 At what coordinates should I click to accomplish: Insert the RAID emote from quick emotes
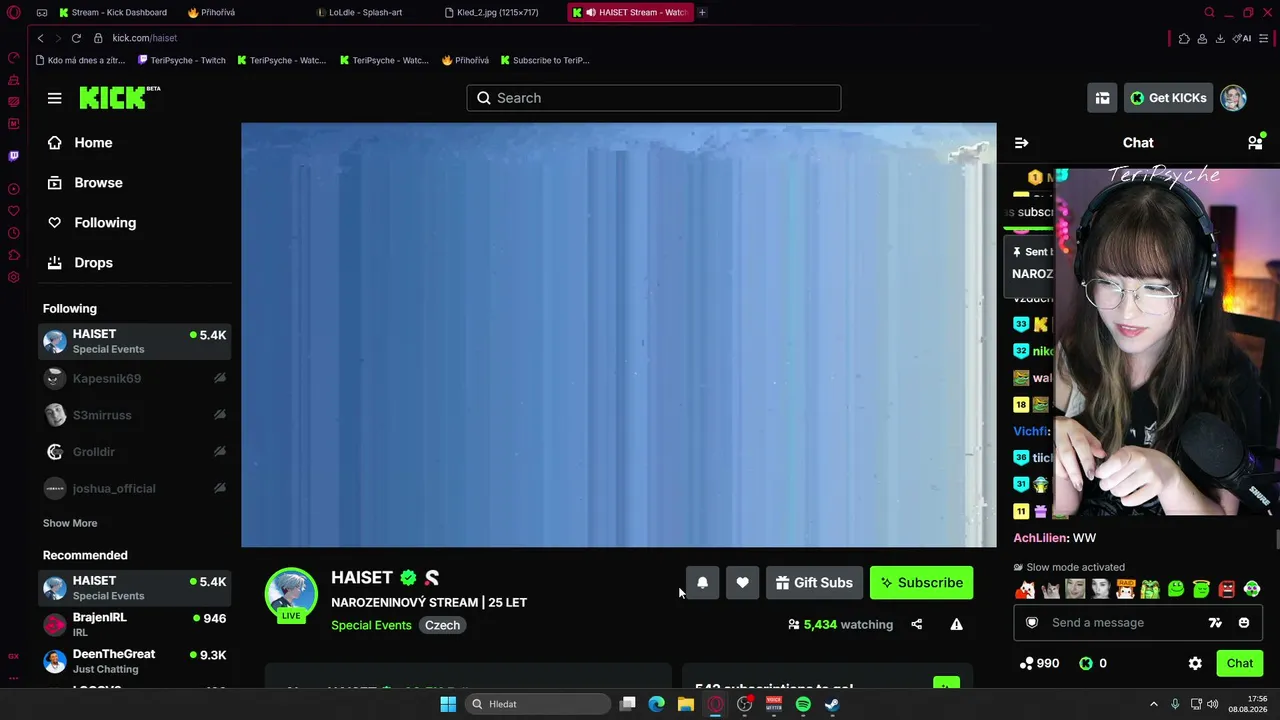coord(1125,589)
